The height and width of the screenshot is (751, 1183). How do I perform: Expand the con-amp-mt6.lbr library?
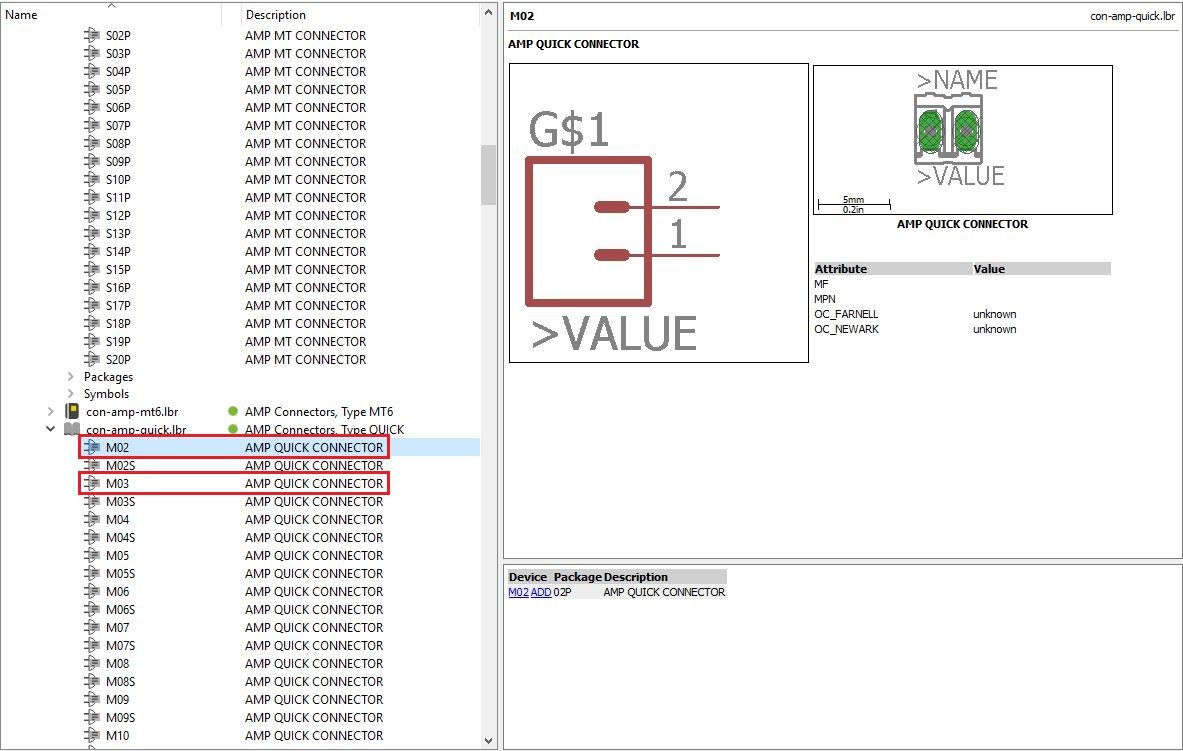point(51,411)
